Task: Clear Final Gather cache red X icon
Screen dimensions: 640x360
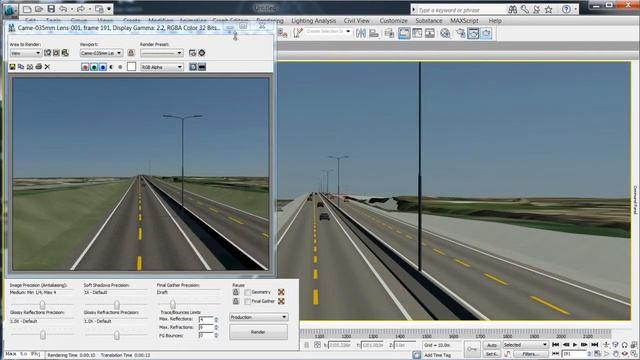Action: (x=281, y=301)
